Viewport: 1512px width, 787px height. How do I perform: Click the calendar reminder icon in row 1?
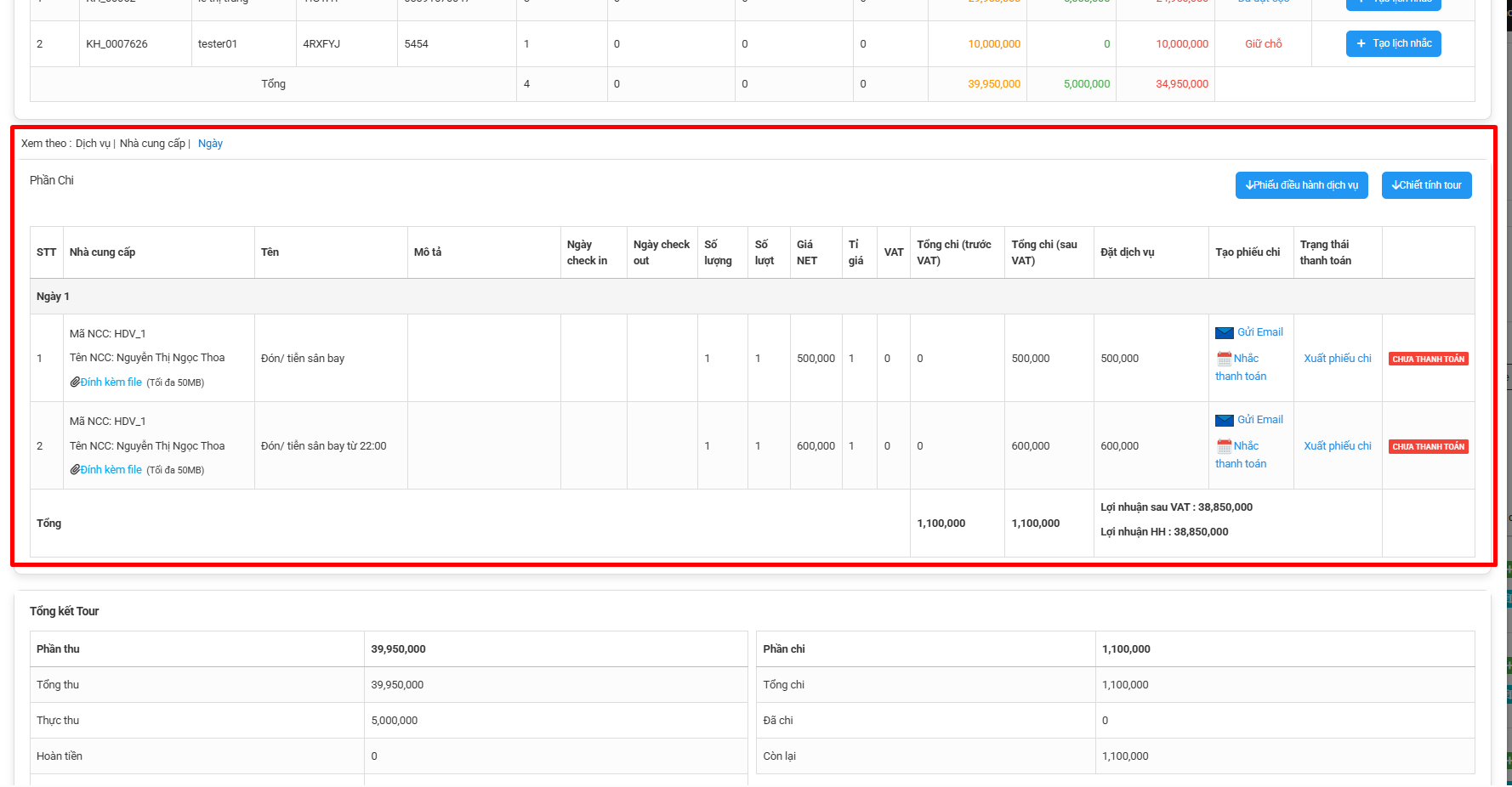point(1224,359)
